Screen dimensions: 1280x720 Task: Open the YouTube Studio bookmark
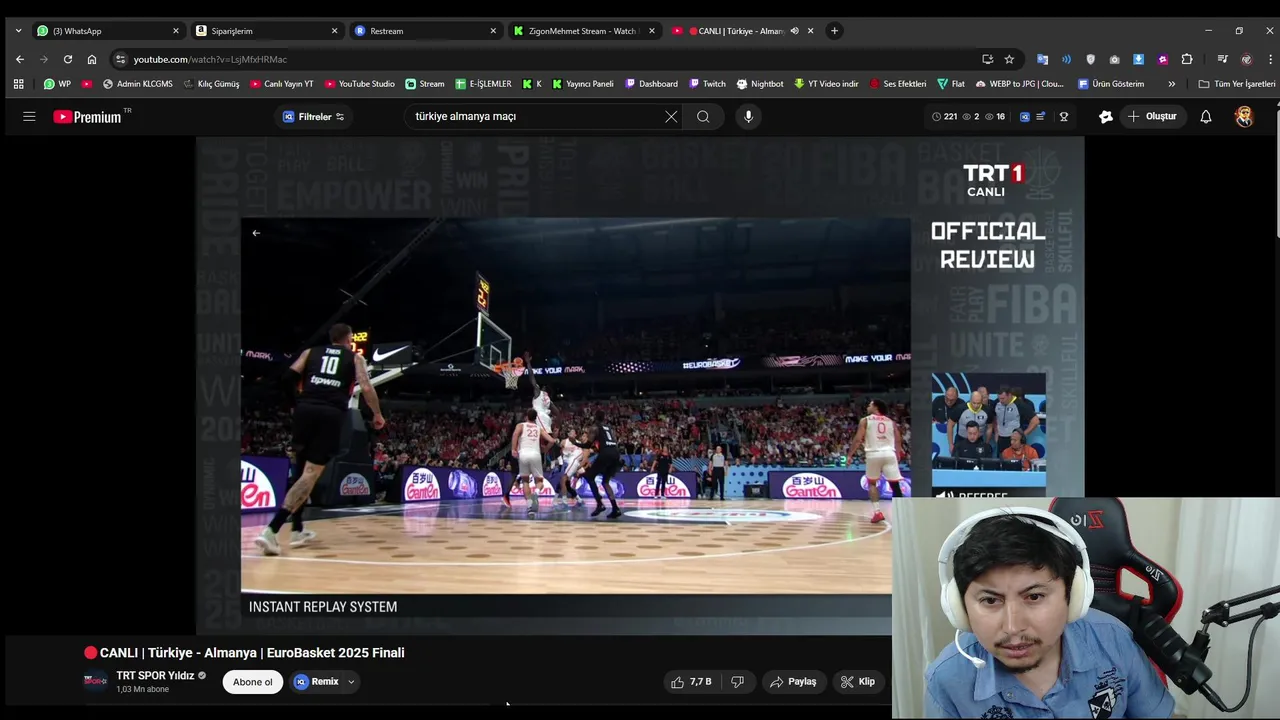point(360,84)
